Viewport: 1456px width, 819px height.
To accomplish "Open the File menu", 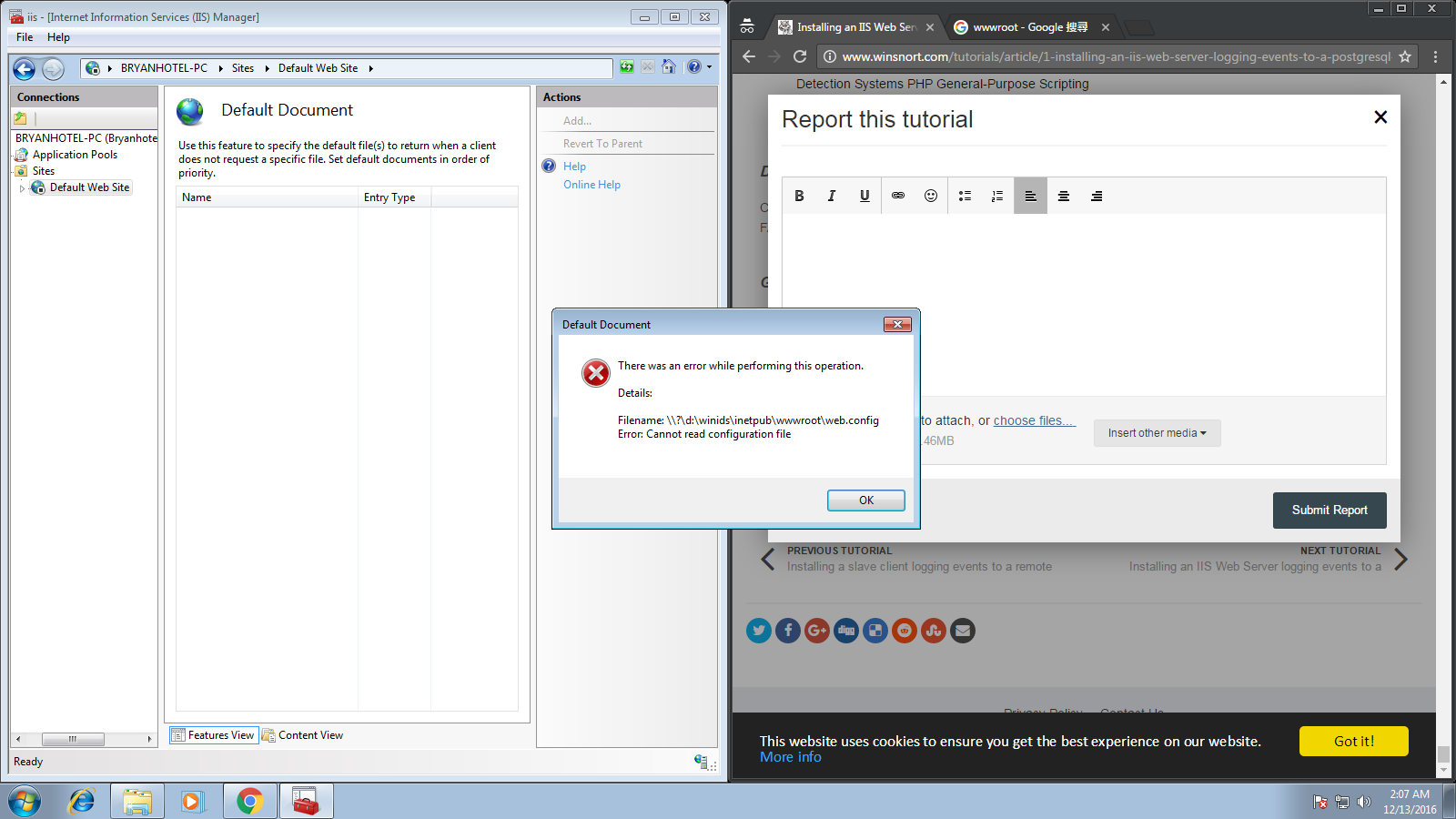I will pos(25,37).
